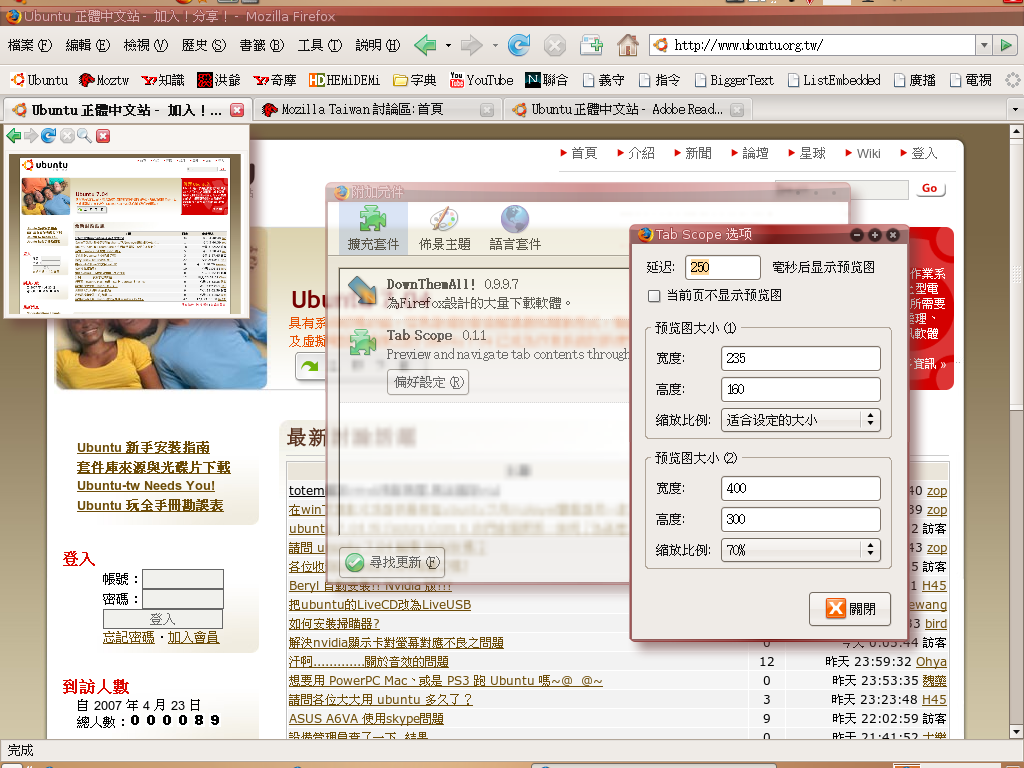Click the green Go arrow beside the URL bar
1024x768 pixels.
(1006, 45)
